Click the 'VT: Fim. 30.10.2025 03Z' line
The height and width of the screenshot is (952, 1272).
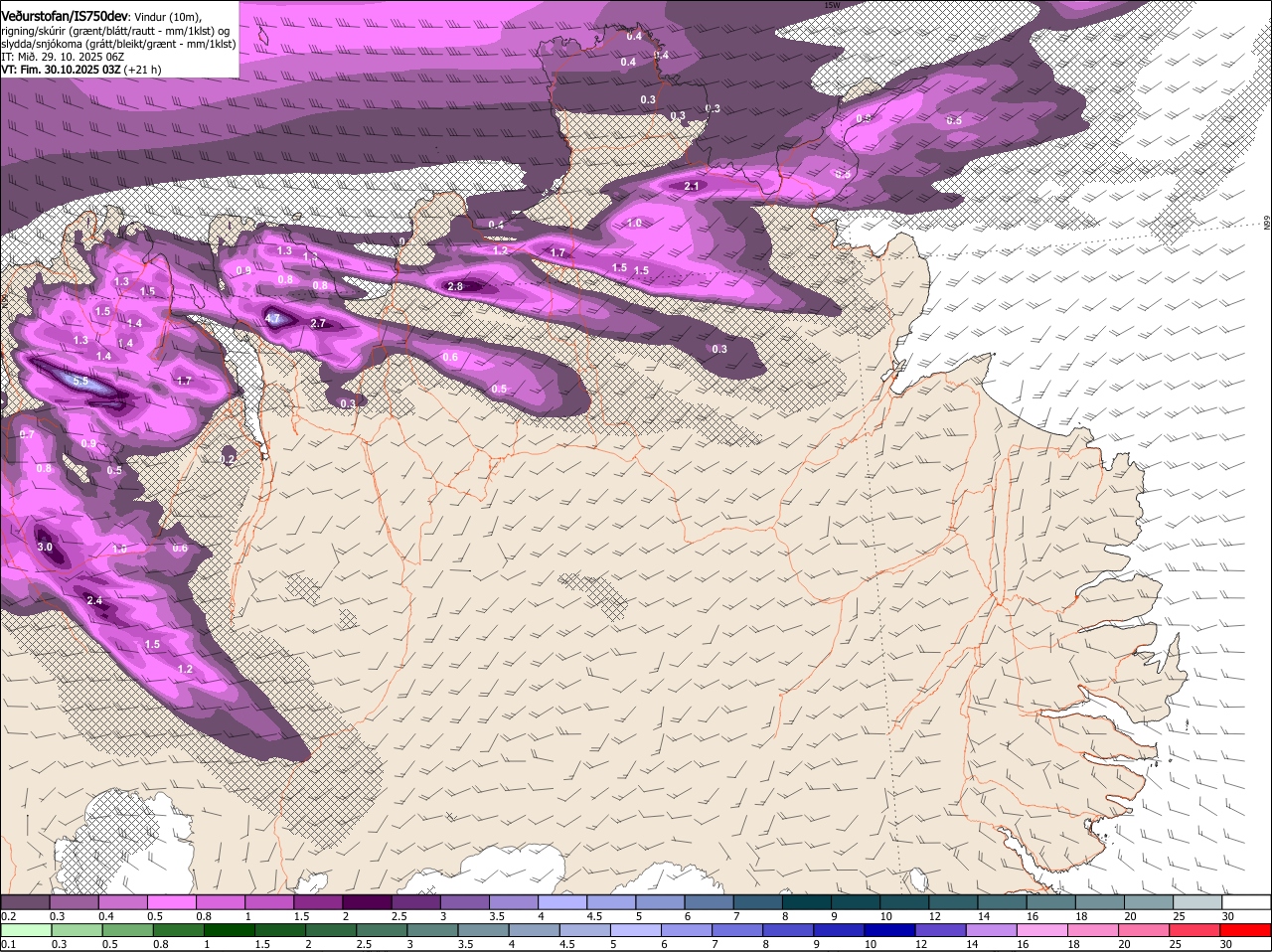62,70
